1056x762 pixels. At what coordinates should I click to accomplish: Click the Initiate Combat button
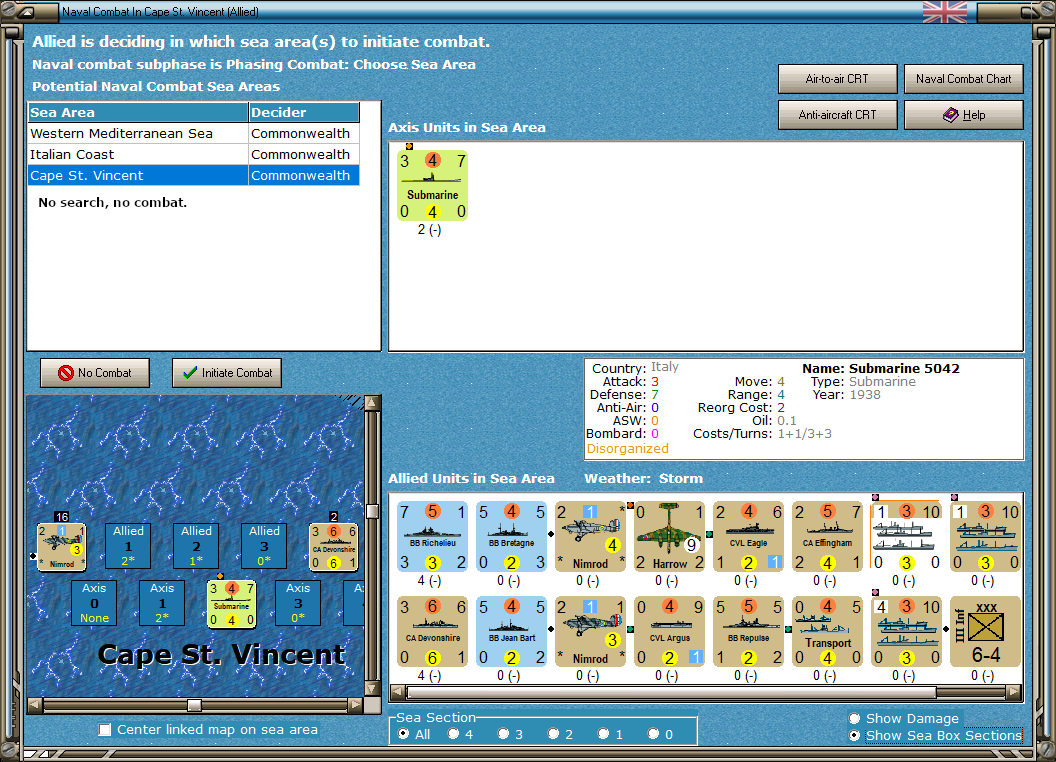pyautogui.click(x=227, y=373)
